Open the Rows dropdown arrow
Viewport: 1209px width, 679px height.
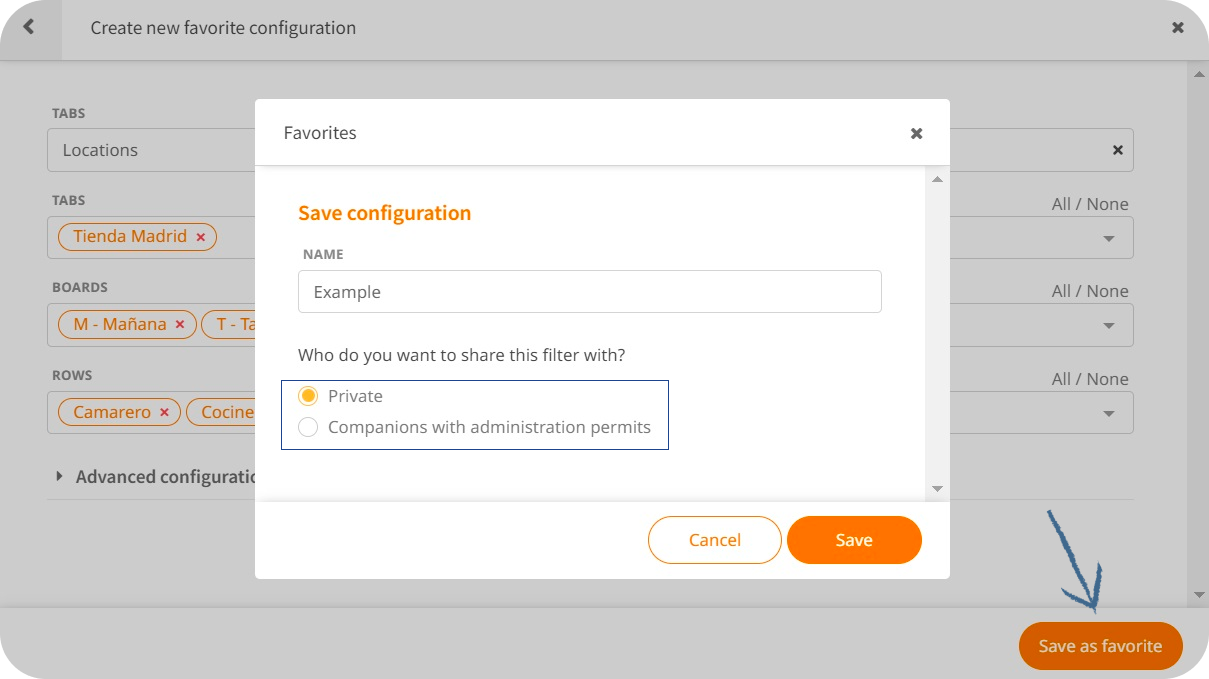[x=1108, y=413]
